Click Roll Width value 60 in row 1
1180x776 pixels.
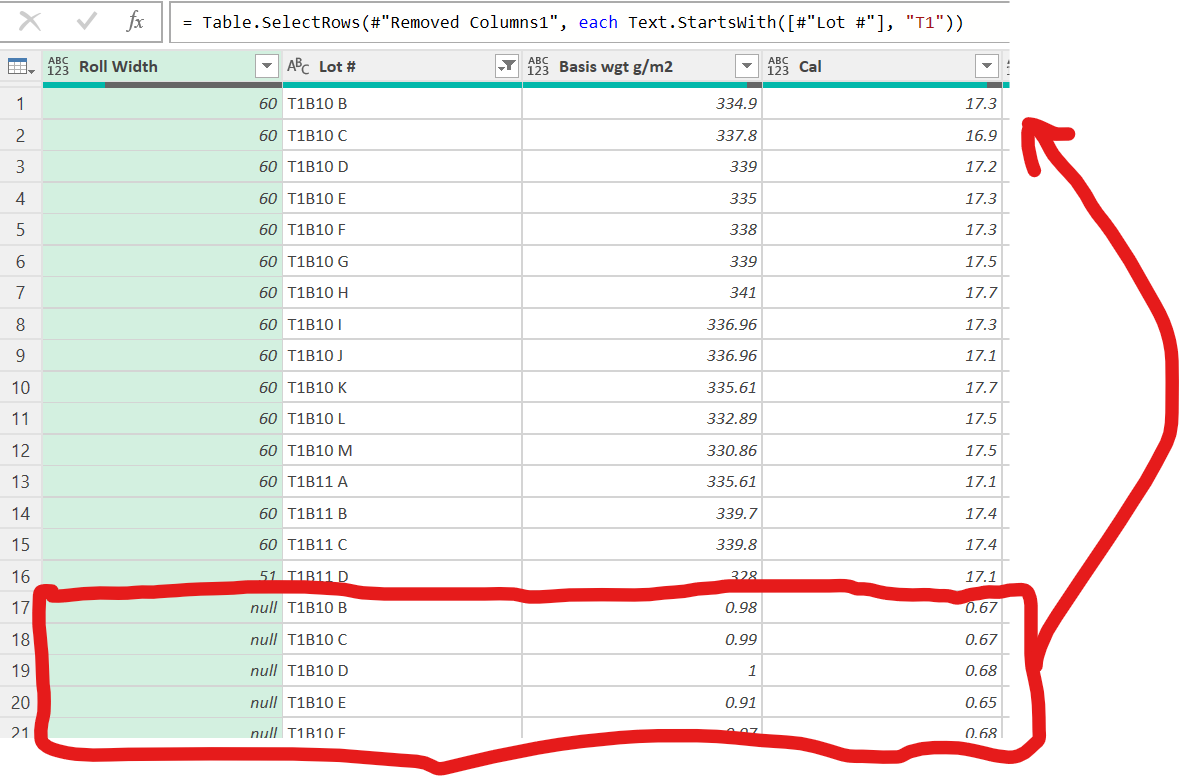162,104
